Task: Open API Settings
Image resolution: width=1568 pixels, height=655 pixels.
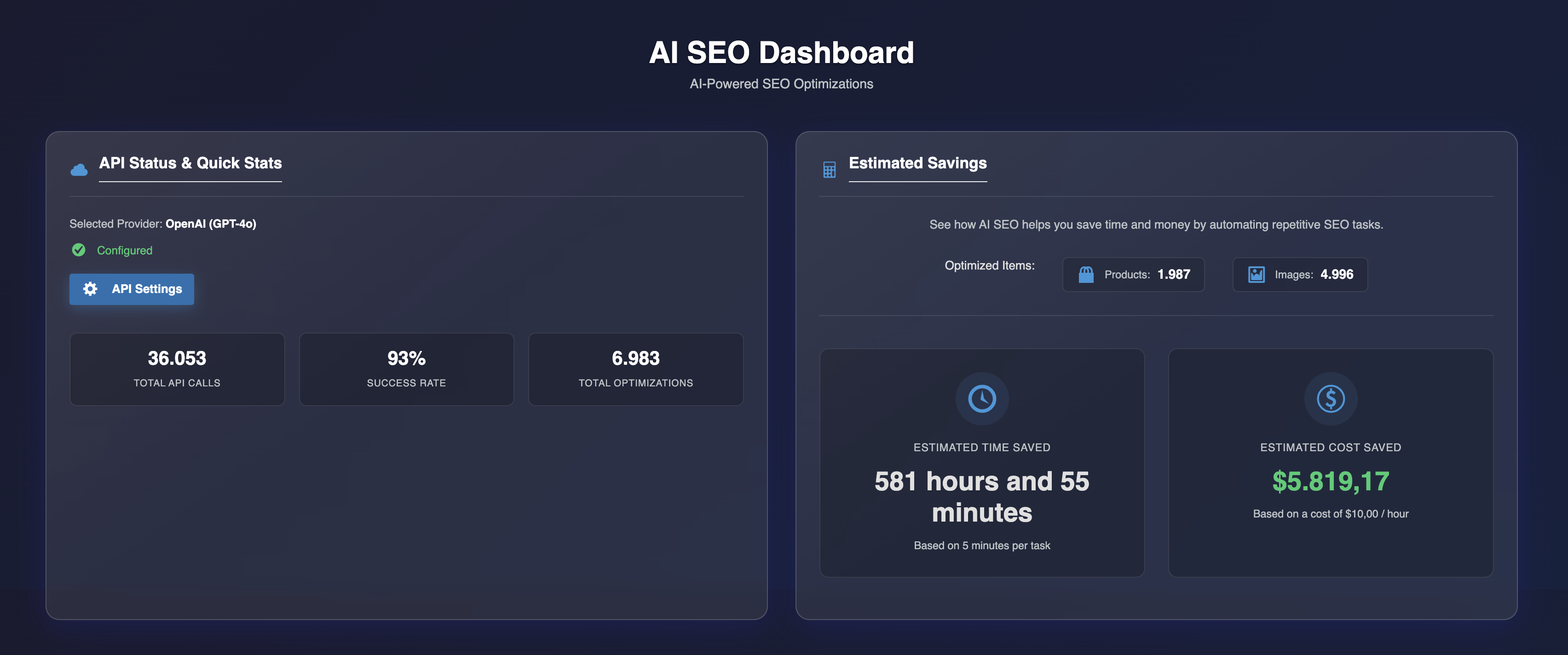Action: [132, 289]
